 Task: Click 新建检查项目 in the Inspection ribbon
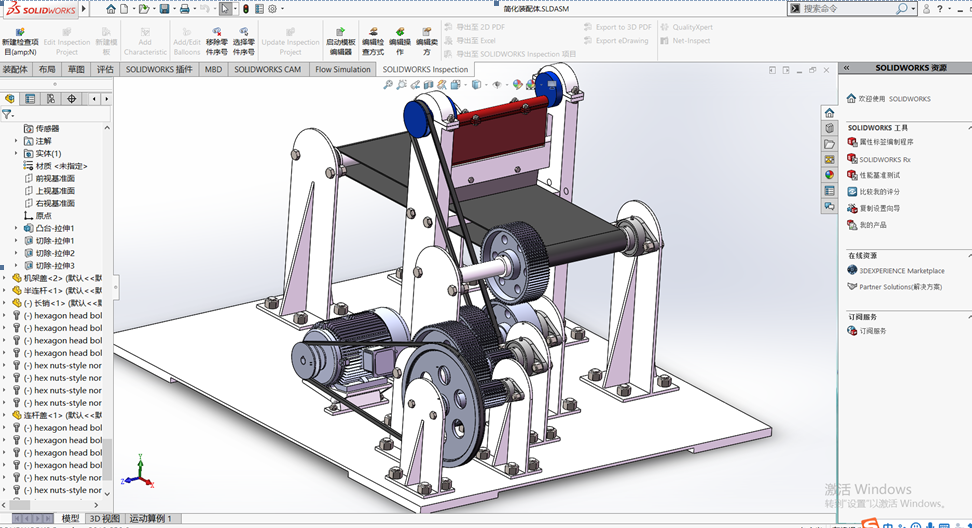tap(20, 42)
